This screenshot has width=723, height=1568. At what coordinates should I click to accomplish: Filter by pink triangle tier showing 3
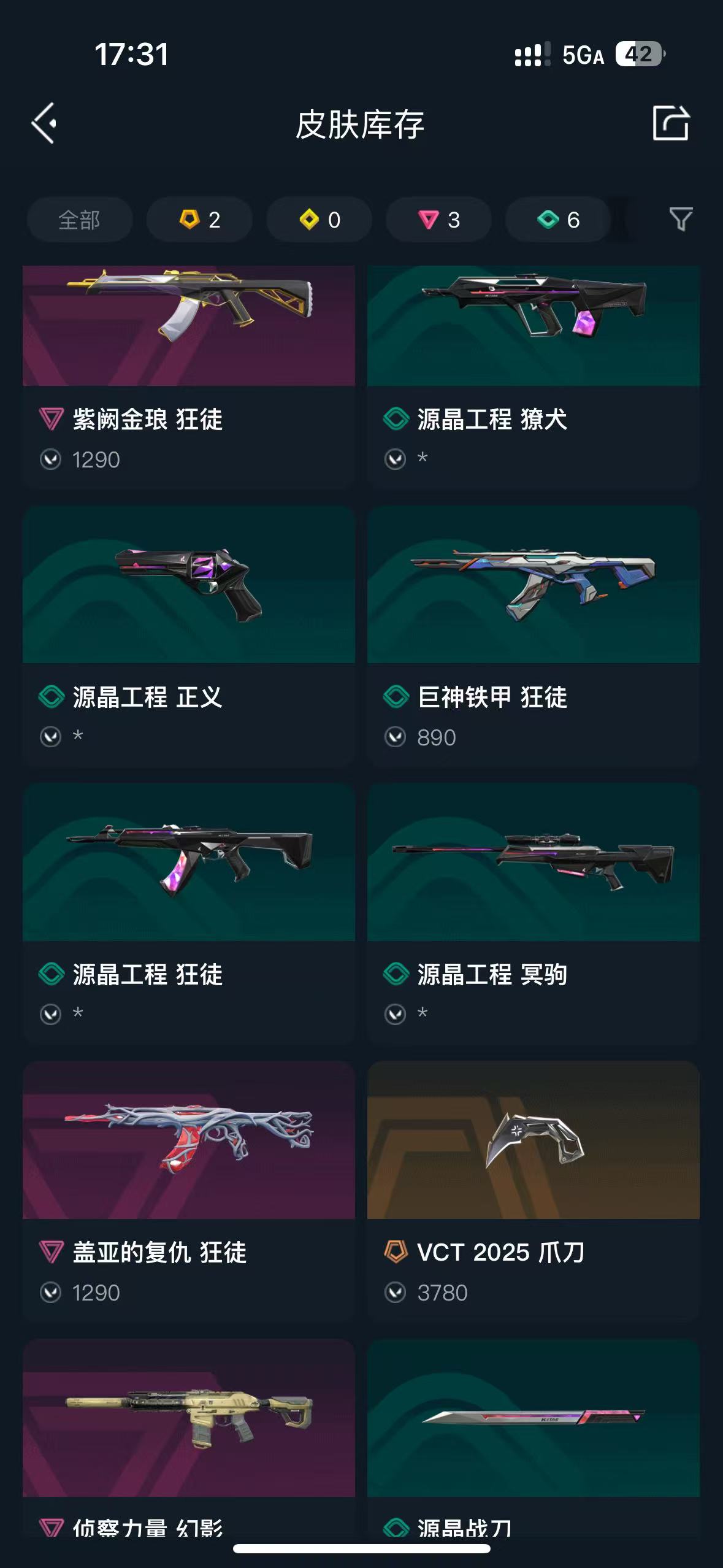[x=438, y=220]
